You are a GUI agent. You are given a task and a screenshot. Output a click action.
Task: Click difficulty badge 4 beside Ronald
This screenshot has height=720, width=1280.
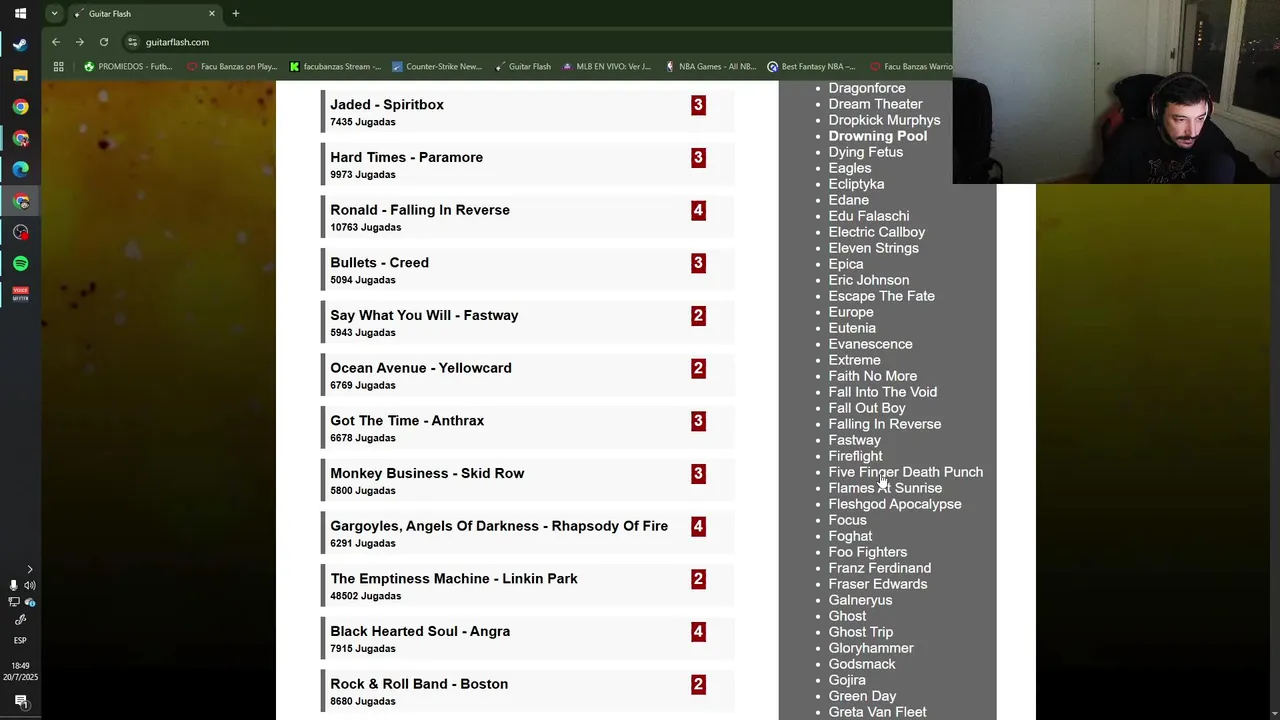coord(698,210)
